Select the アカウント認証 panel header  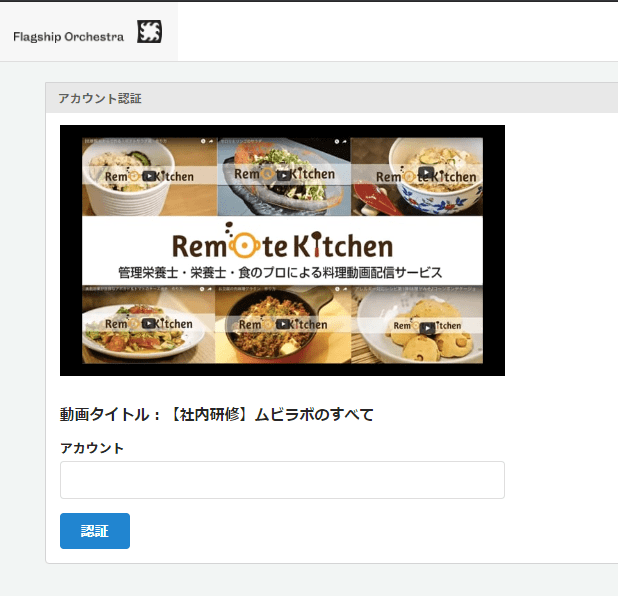pos(100,98)
